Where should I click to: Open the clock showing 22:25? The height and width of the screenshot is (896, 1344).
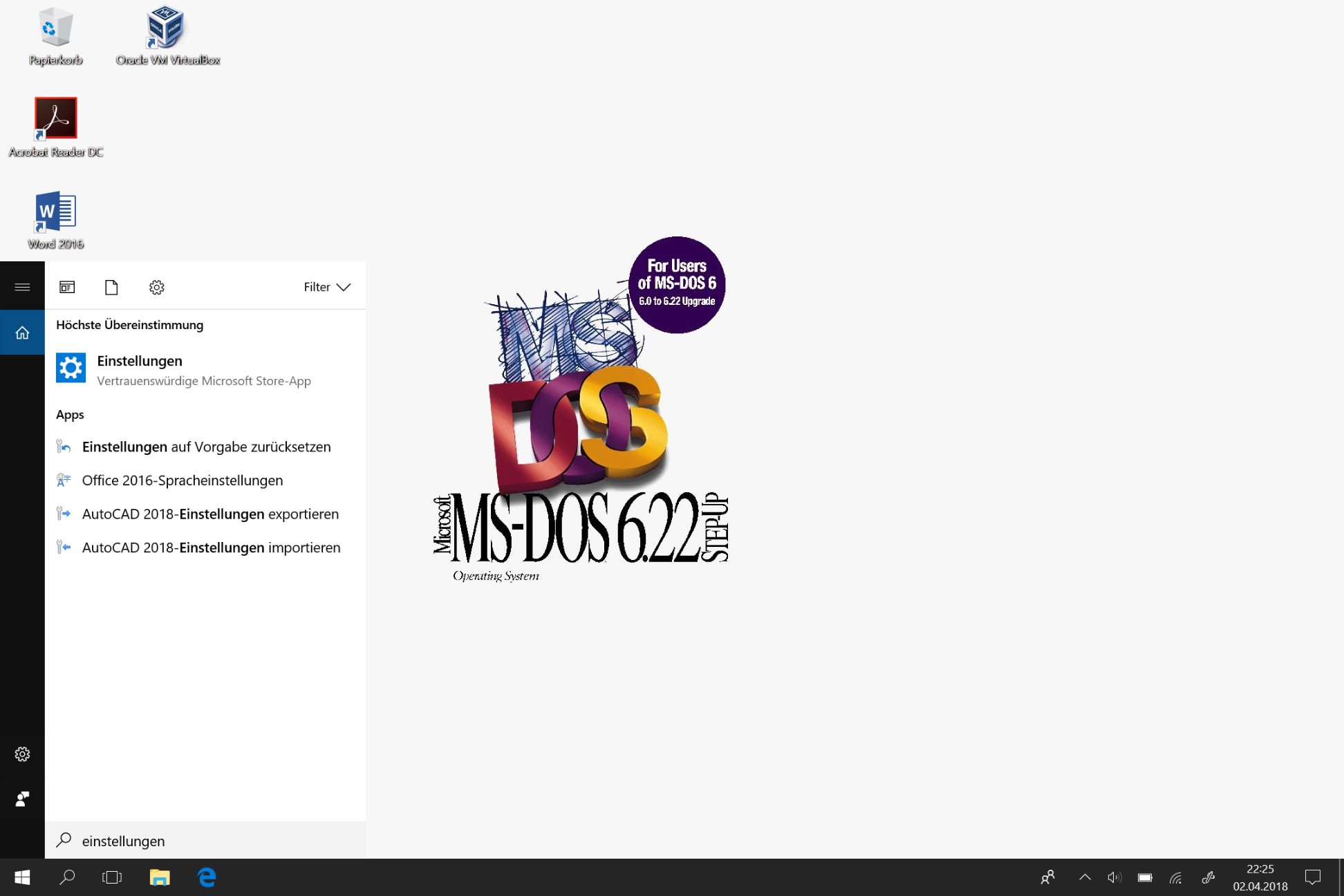1260,877
